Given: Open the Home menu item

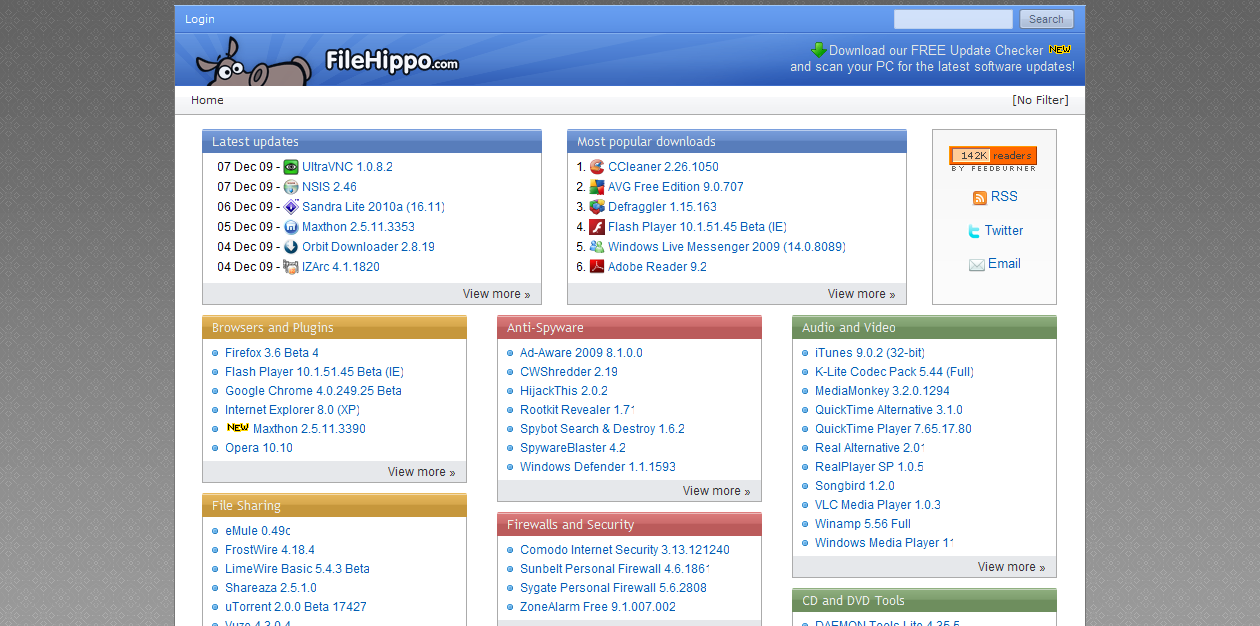Looking at the screenshot, I should point(207,100).
